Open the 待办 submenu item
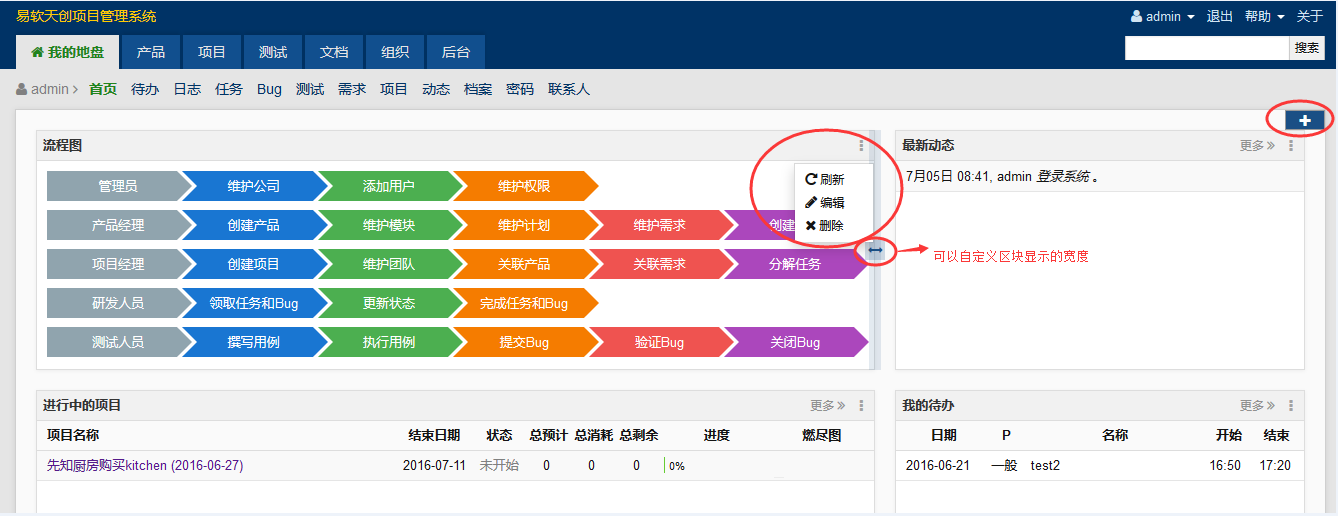 pyautogui.click(x=145, y=89)
